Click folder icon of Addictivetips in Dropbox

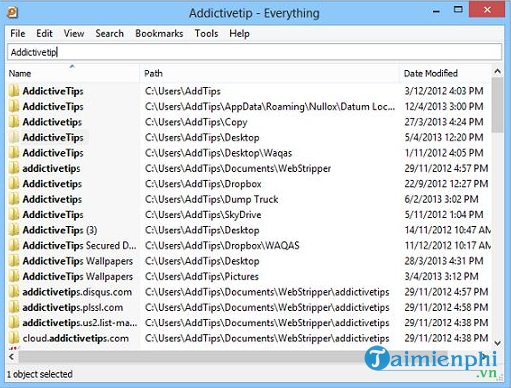pos(14,184)
